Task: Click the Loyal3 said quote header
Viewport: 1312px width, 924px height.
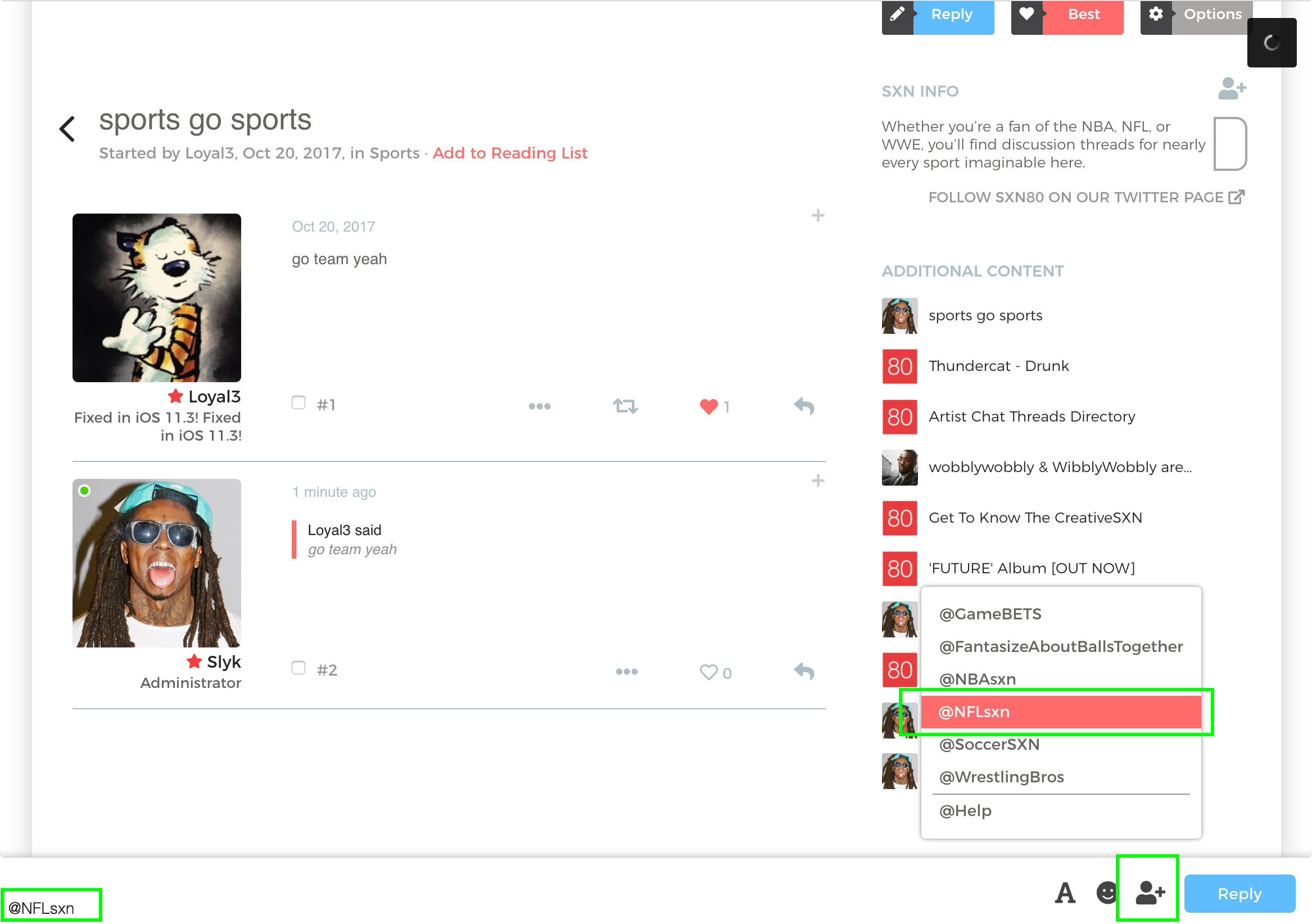Action: click(x=344, y=530)
